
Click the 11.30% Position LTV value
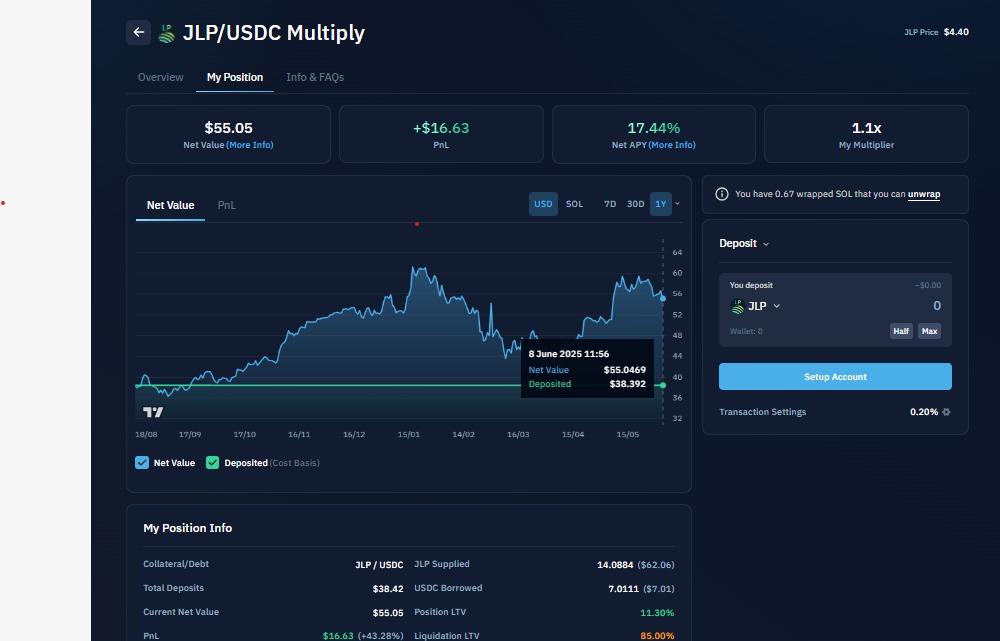pyautogui.click(x=657, y=613)
